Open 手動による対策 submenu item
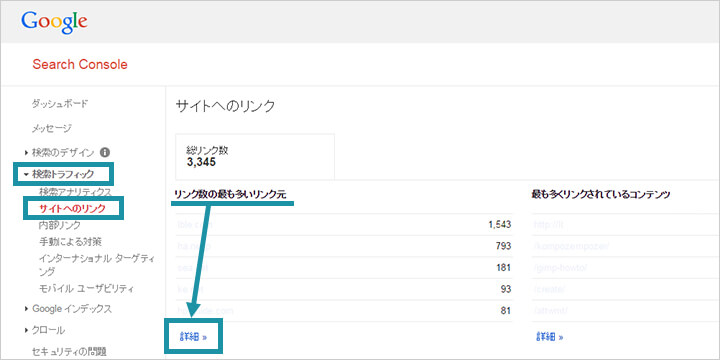This screenshot has width=720, height=360. 70,241
